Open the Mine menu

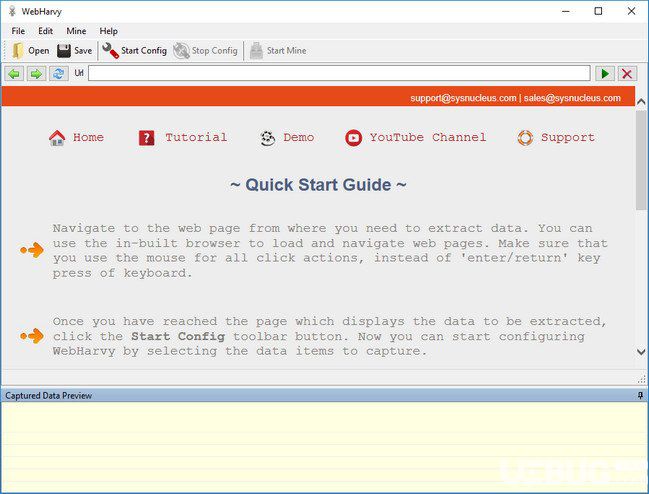(x=76, y=31)
